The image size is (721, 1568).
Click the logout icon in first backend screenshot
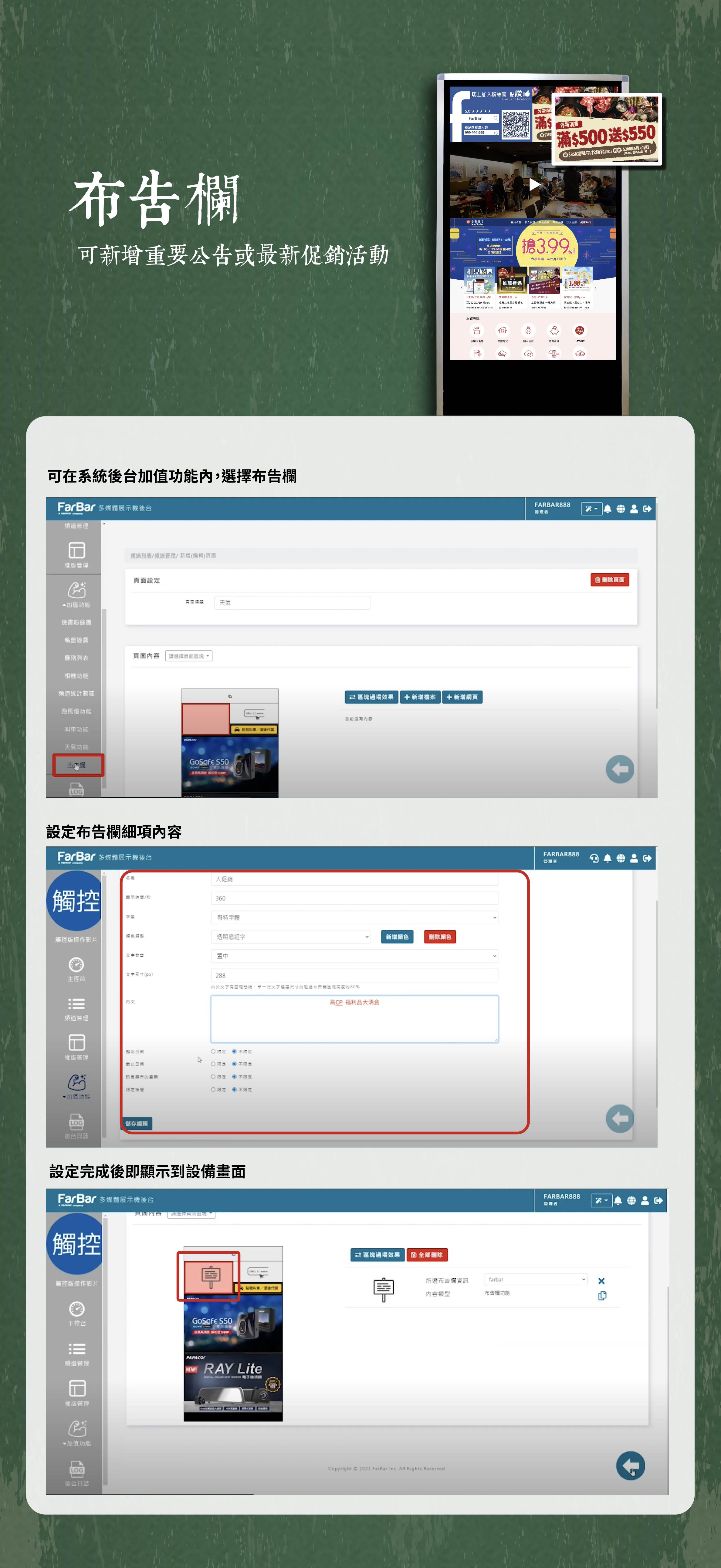pyautogui.click(x=647, y=509)
